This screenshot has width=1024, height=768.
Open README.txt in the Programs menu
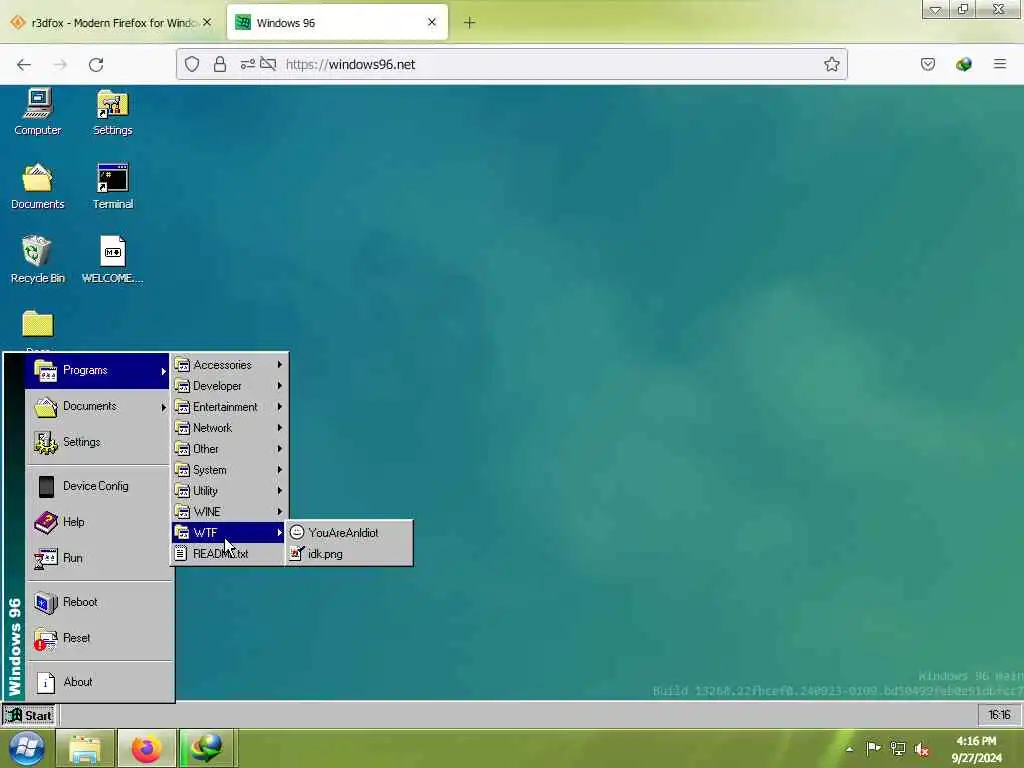tap(229, 553)
